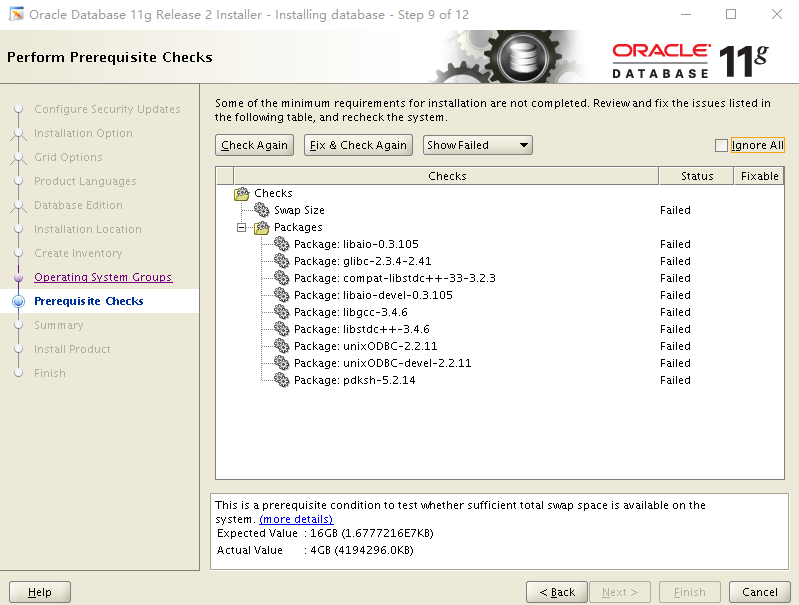This screenshot has height=605, width=799.
Task: Minimize the Oracle installer window
Action: 686,14
